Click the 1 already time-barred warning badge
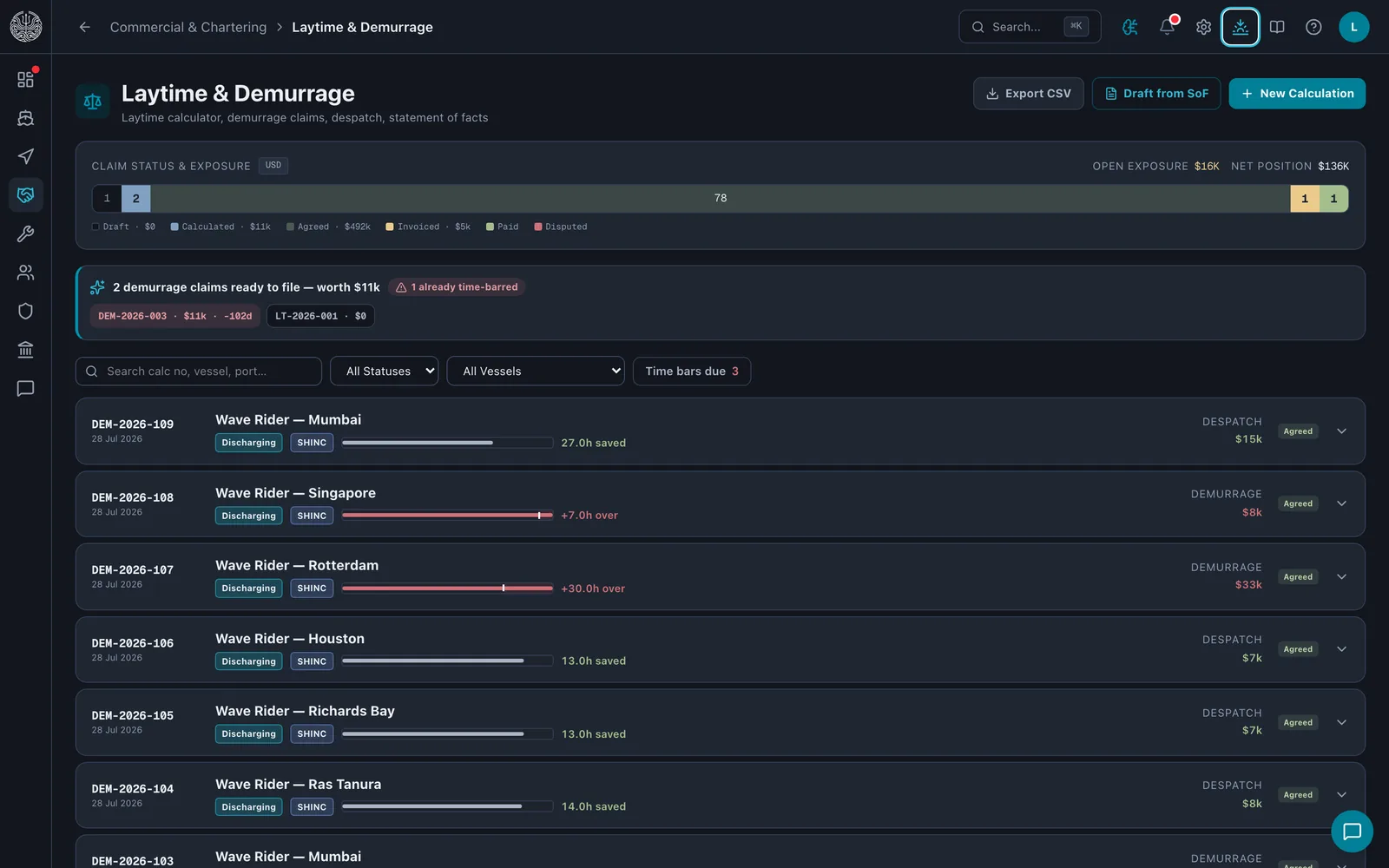The height and width of the screenshot is (868, 1389). click(x=457, y=287)
